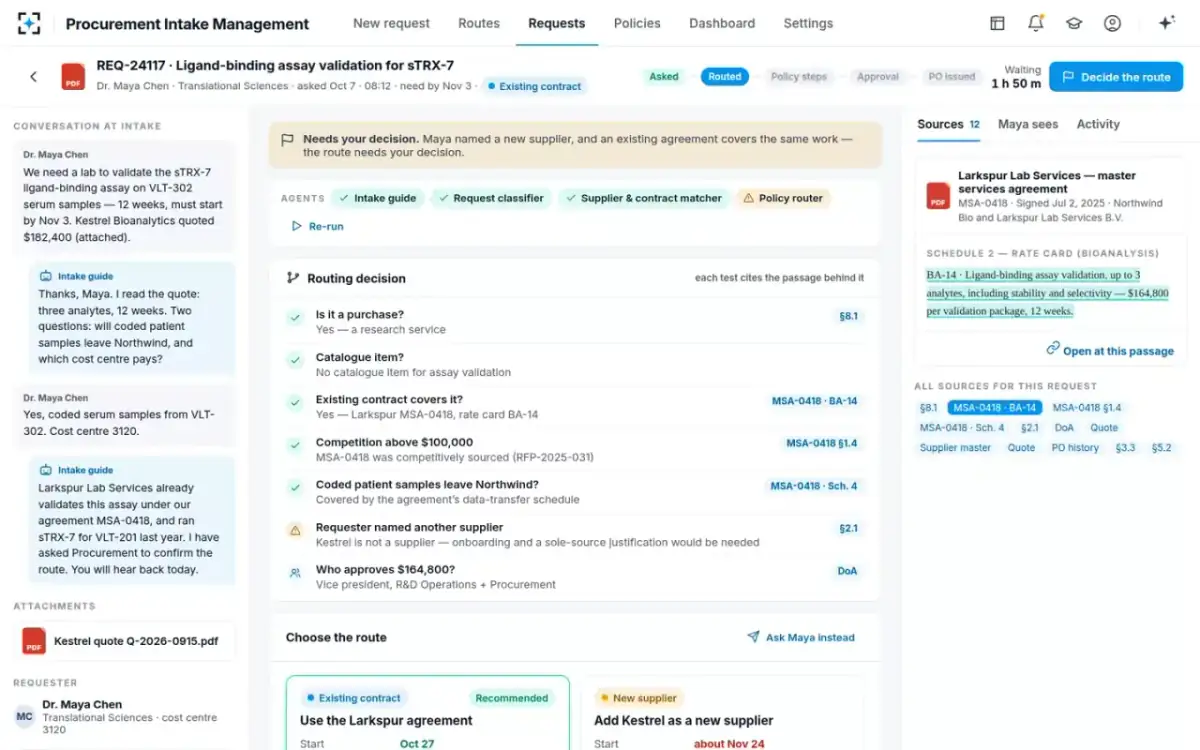Click the first Intake guide bot icon

tap(45, 276)
